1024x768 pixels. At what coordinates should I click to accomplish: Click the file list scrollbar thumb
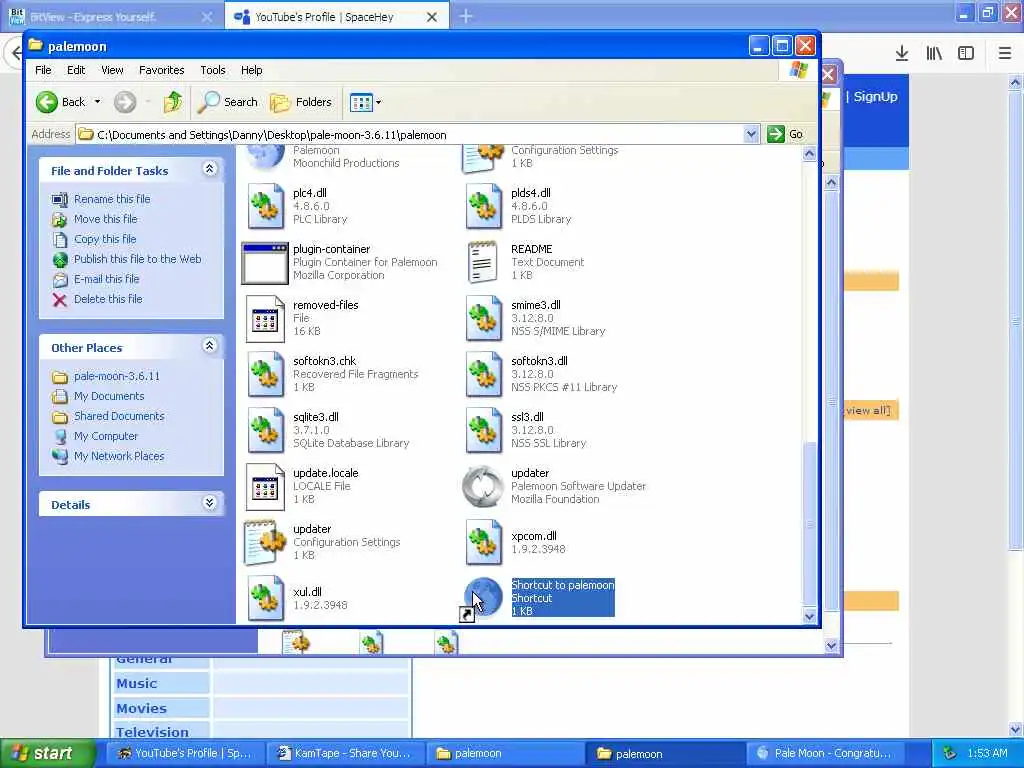point(809,522)
